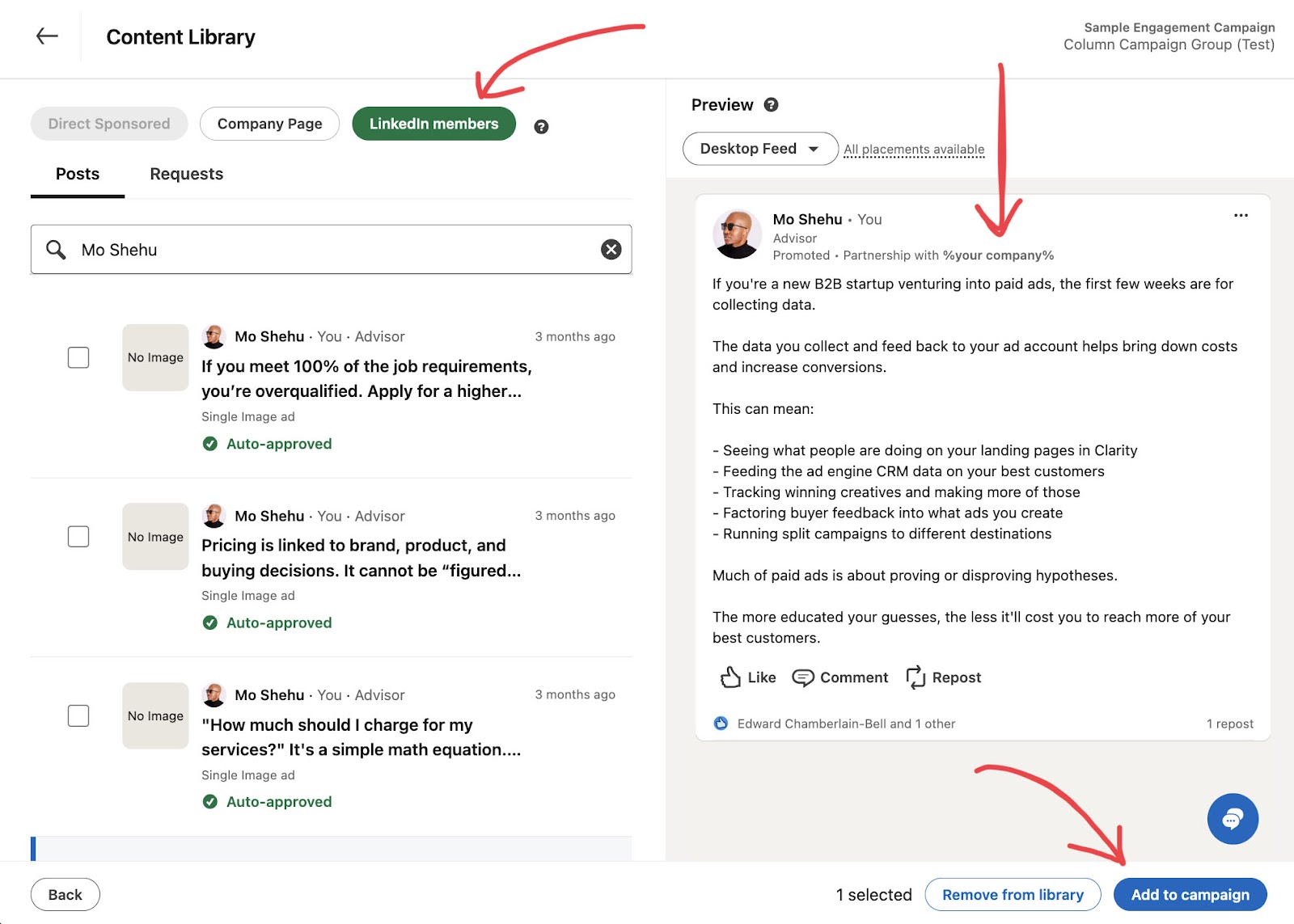1294x924 pixels.
Task: Click Auto-approved check icon on Pricing post
Action: pos(210,622)
